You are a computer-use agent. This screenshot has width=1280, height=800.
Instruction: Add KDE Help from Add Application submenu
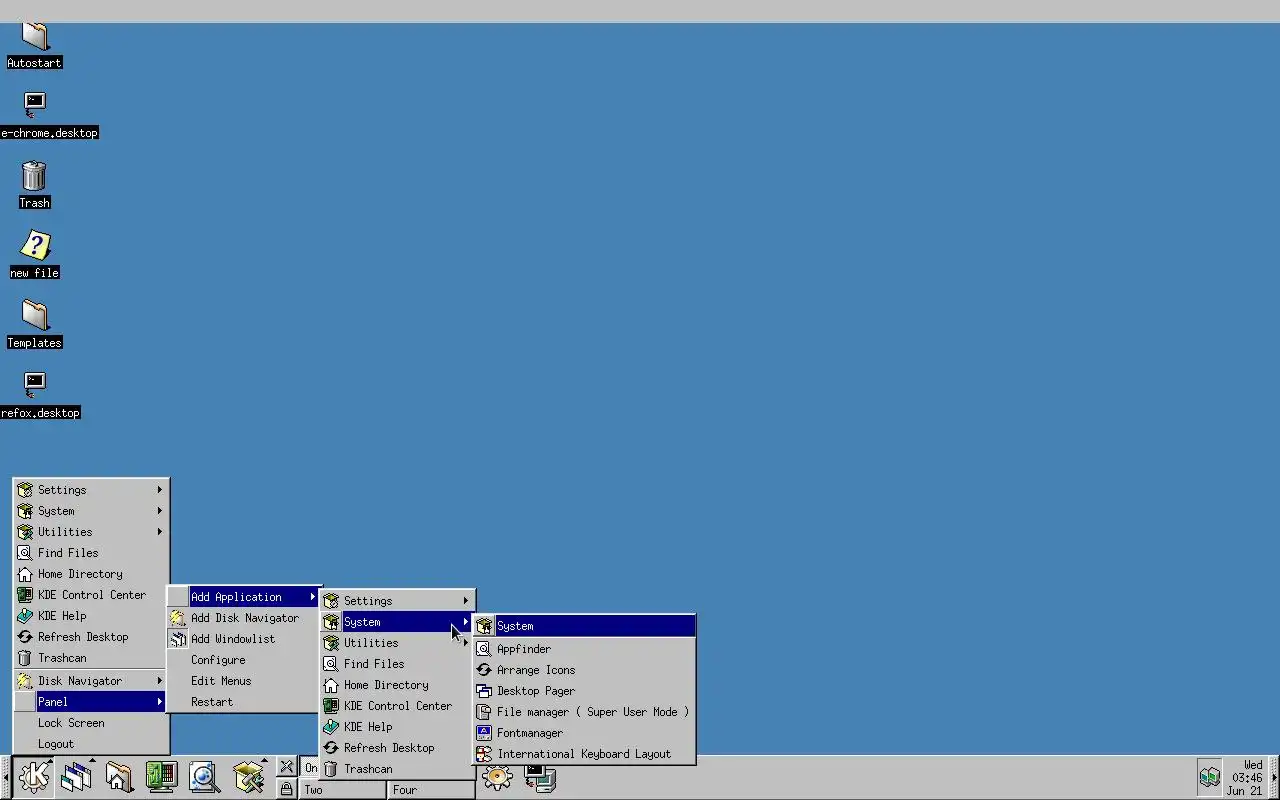click(x=397, y=727)
